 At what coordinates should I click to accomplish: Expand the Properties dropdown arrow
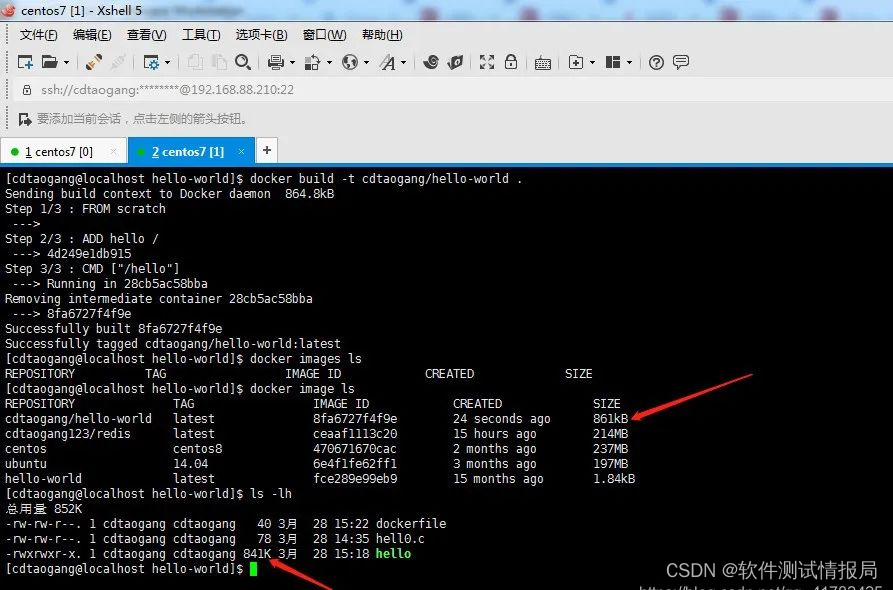(x=167, y=62)
